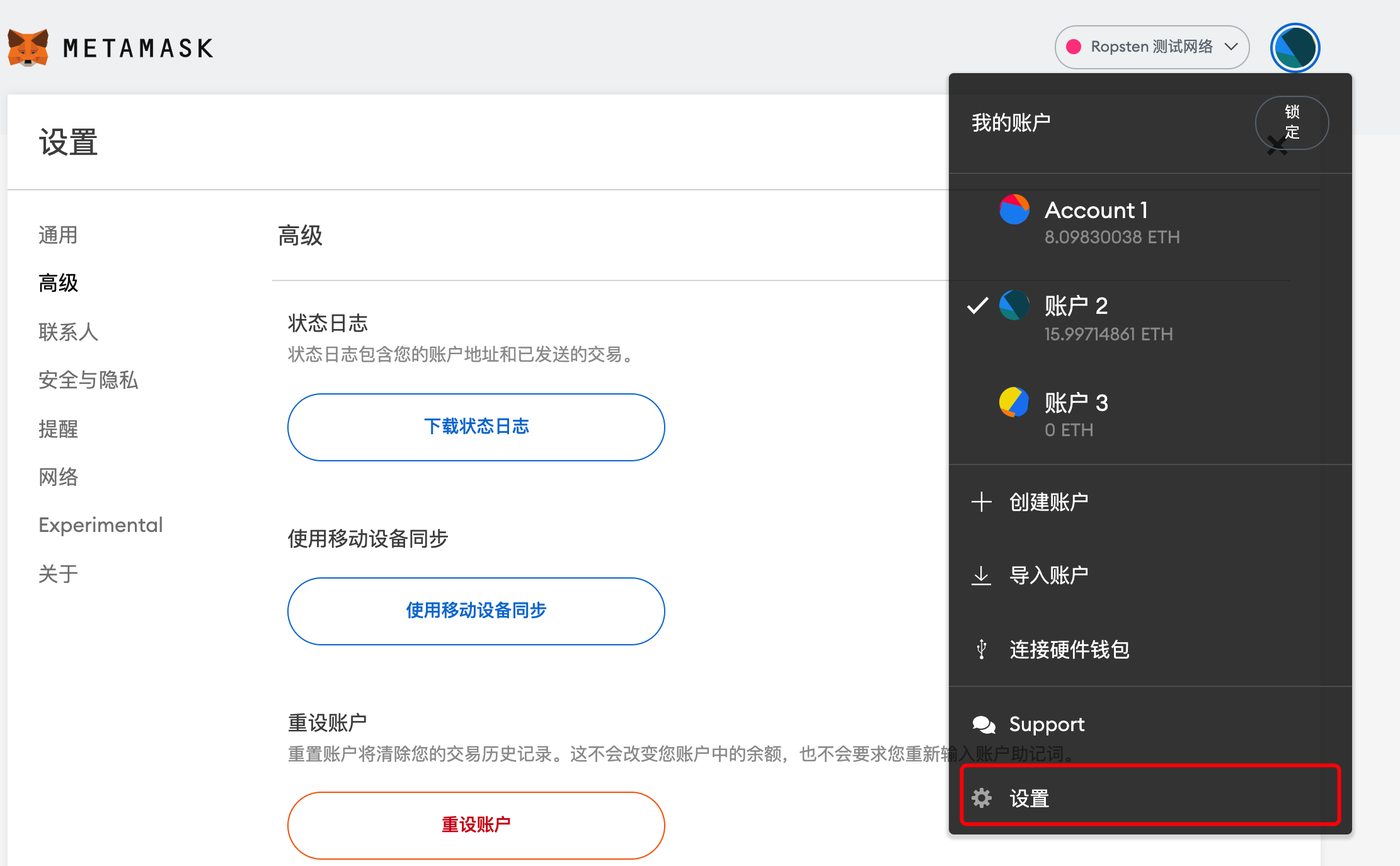Click the network dropdown chevron arrow

point(1231,47)
